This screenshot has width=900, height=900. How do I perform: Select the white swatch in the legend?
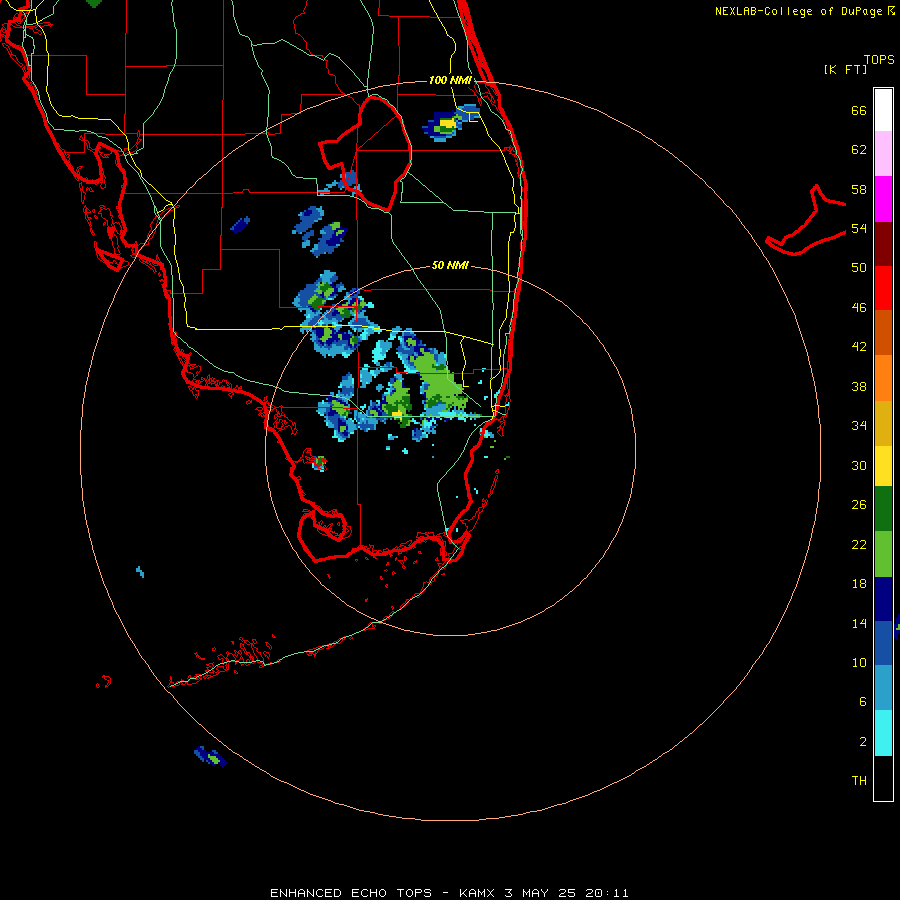point(883,110)
